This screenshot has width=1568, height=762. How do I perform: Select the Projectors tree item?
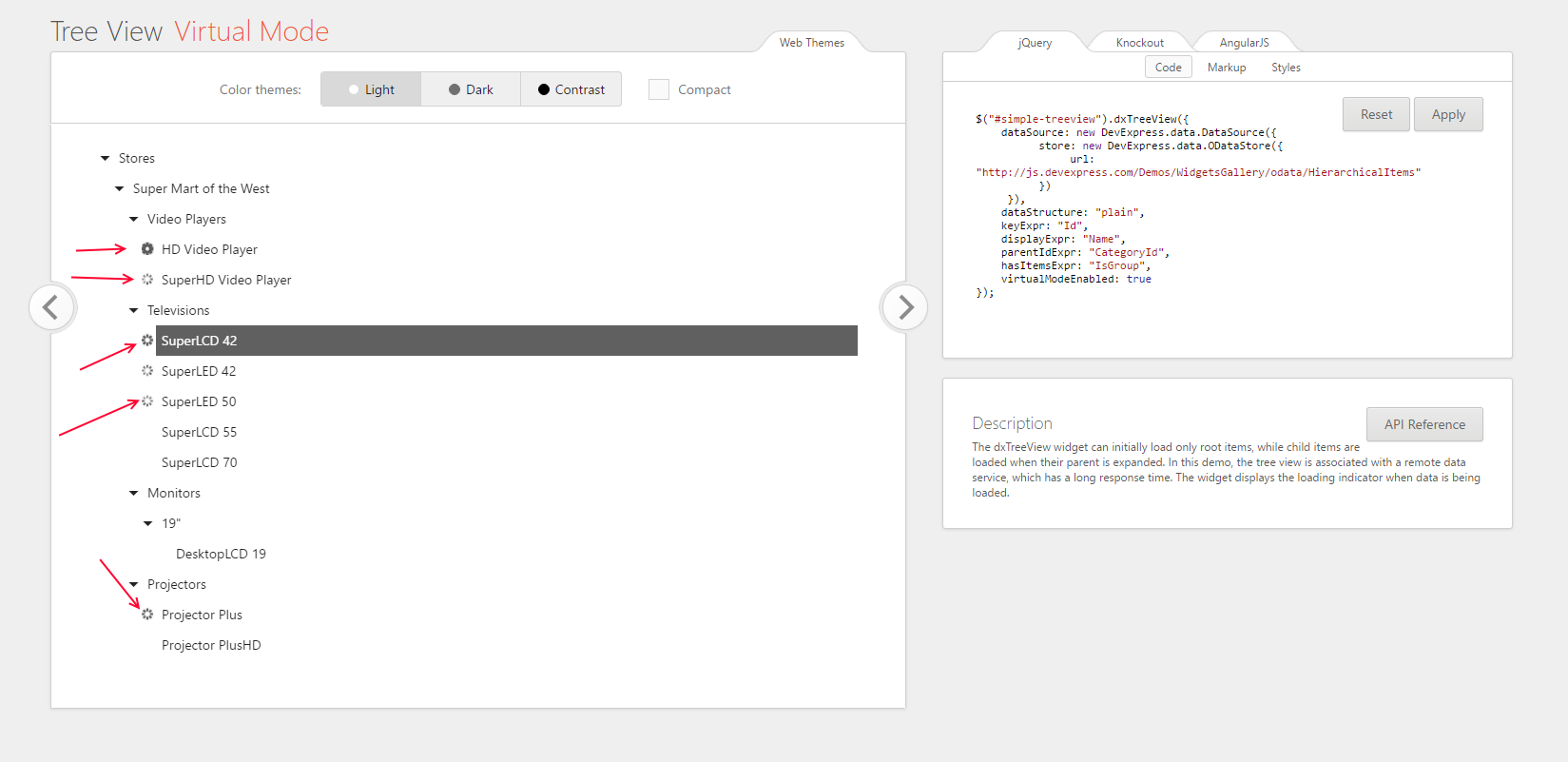[177, 584]
